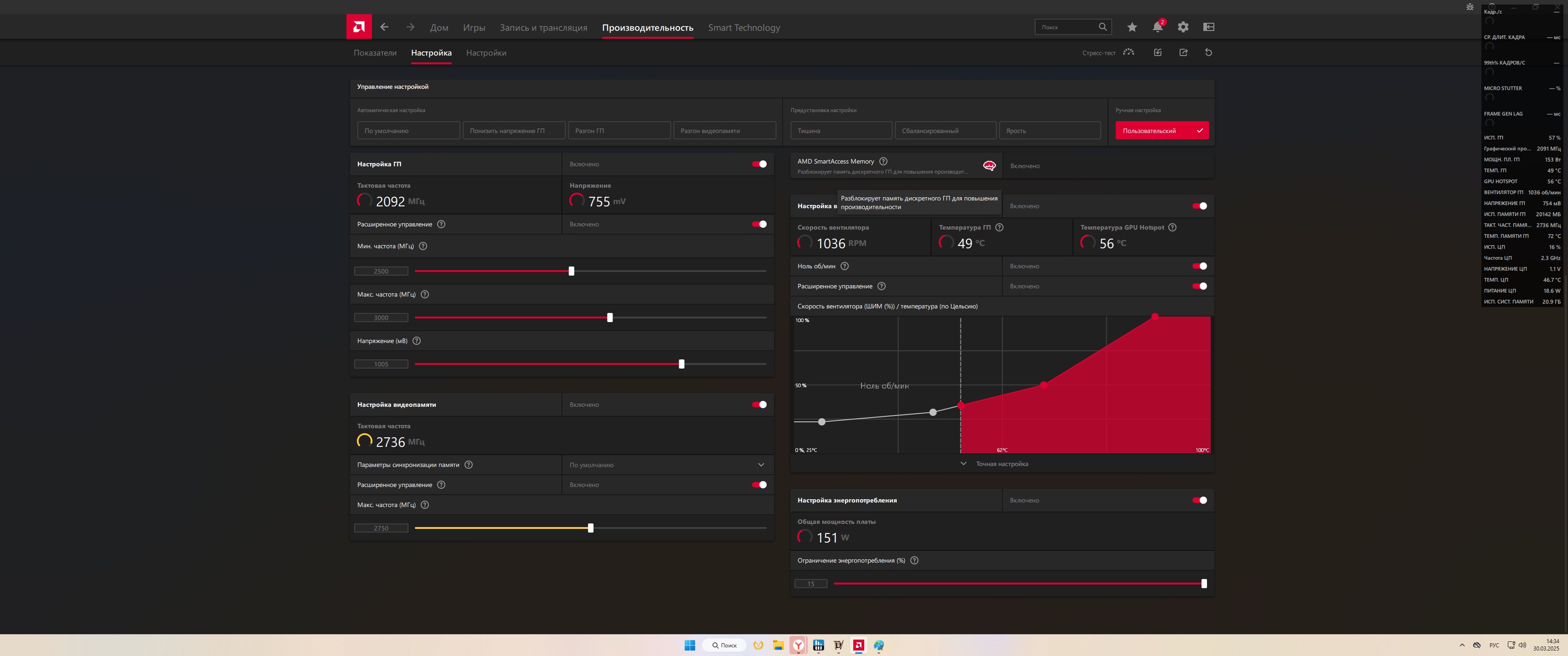This screenshot has width=1568, height=656.
Task: Click help icon next to Ноль об/мин
Action: (x=844, y=266)
